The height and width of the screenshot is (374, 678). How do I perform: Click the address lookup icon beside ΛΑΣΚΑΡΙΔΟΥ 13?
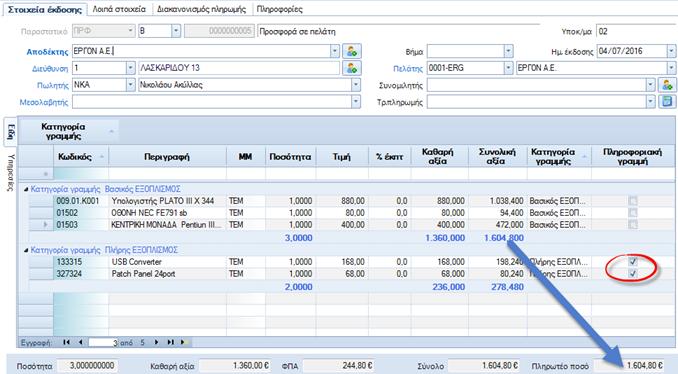(352, 68)
